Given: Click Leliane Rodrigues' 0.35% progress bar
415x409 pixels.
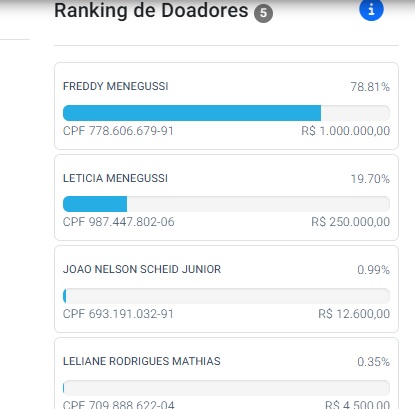Looking at the screenshot, I should (x=226, y=388).
